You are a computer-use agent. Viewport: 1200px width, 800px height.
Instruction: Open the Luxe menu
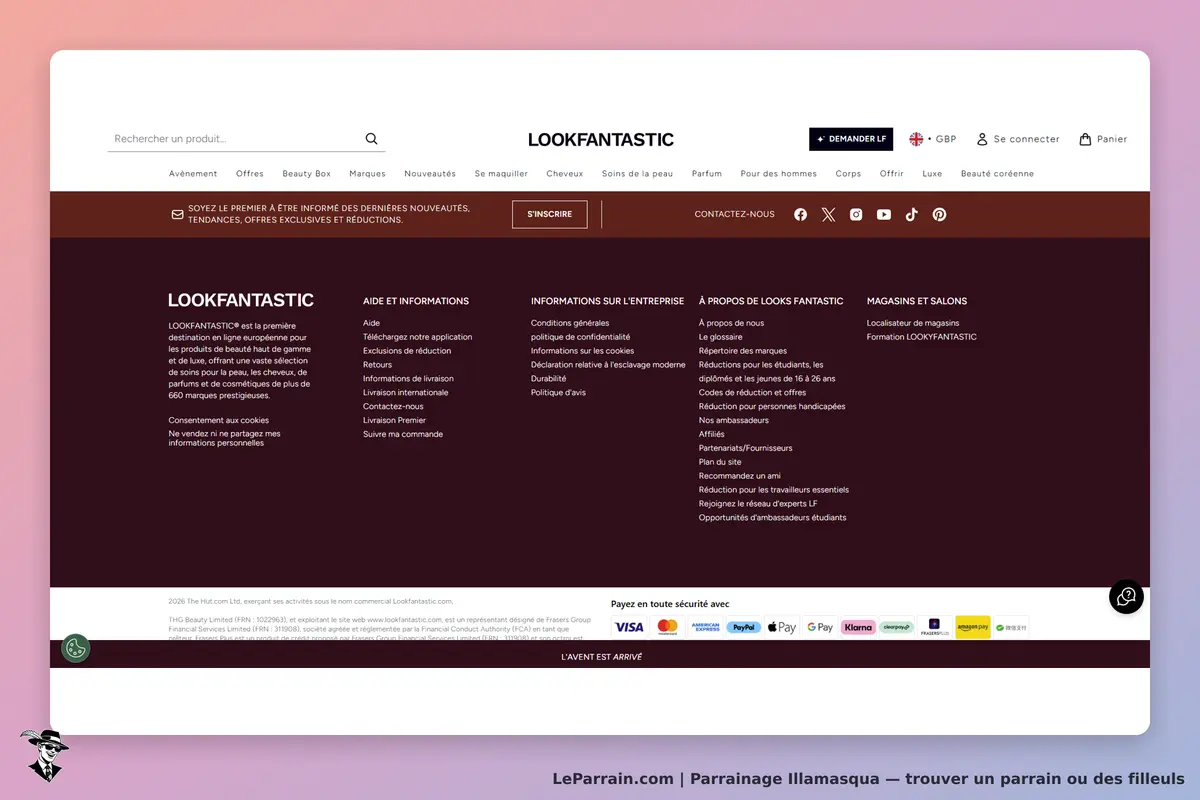pyautogui.click(x=932, y=173)
